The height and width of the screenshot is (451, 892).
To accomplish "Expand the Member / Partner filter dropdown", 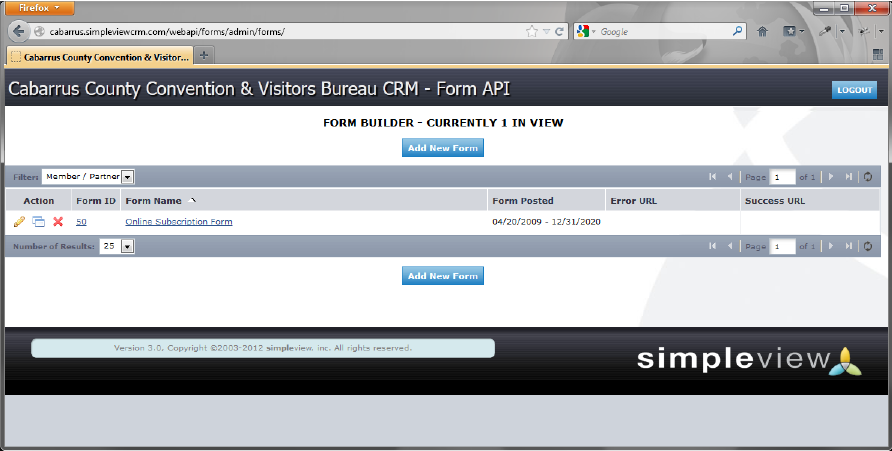I will (128, 177).
